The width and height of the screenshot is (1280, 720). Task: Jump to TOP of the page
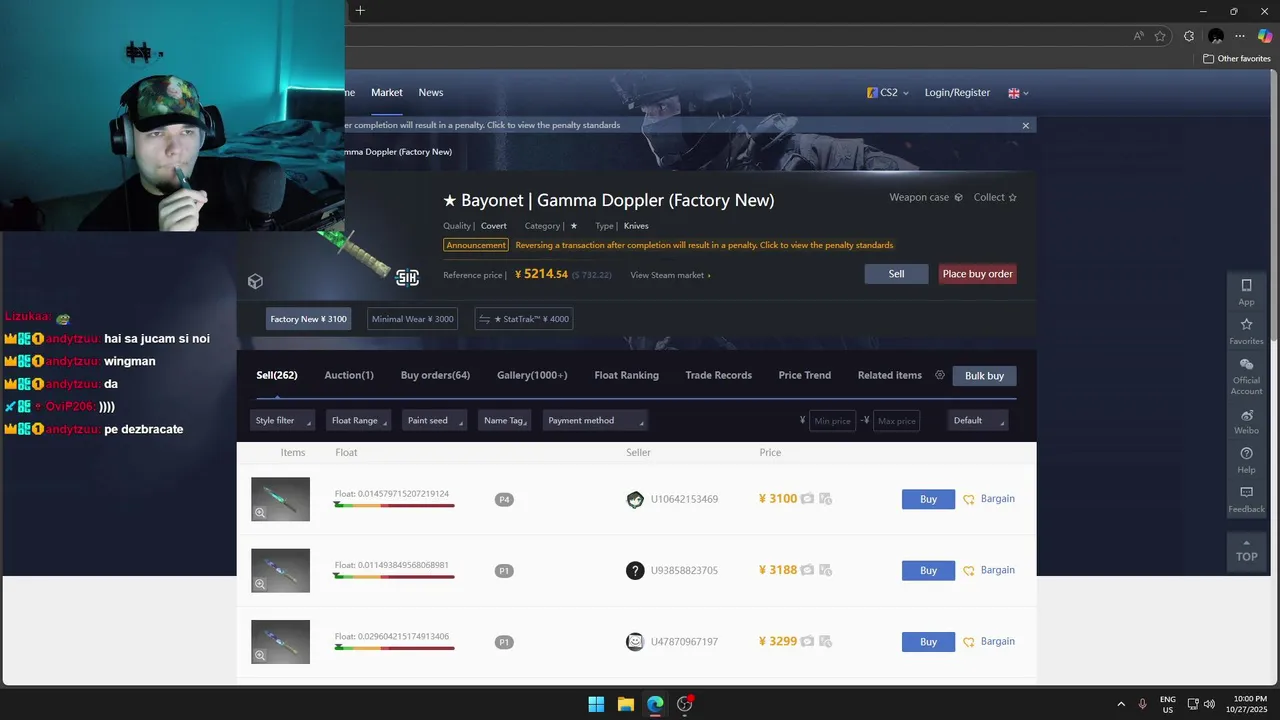[1246, 552]
